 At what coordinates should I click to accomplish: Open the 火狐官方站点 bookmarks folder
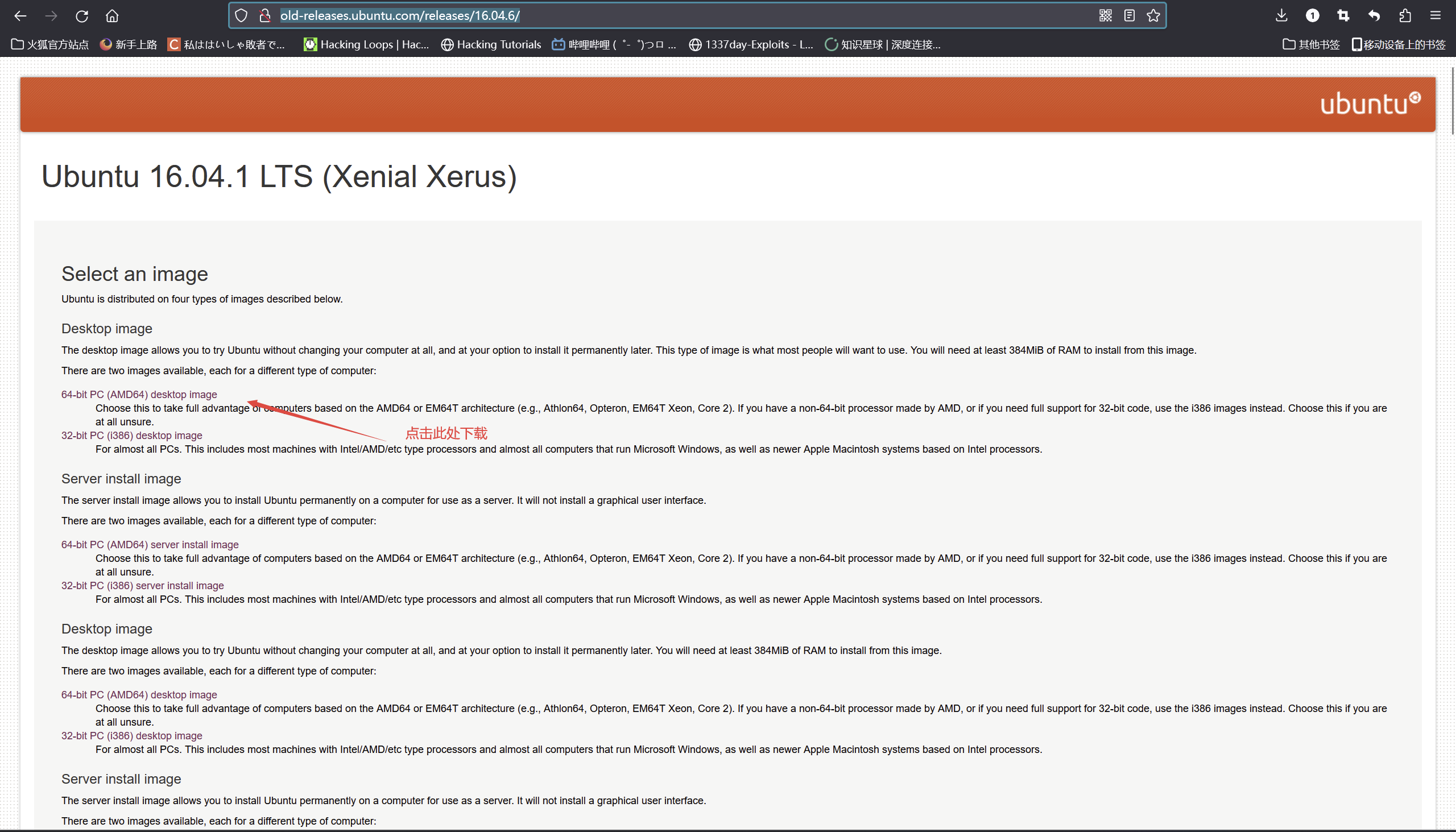pyautogui.click(x=50, y=44)
